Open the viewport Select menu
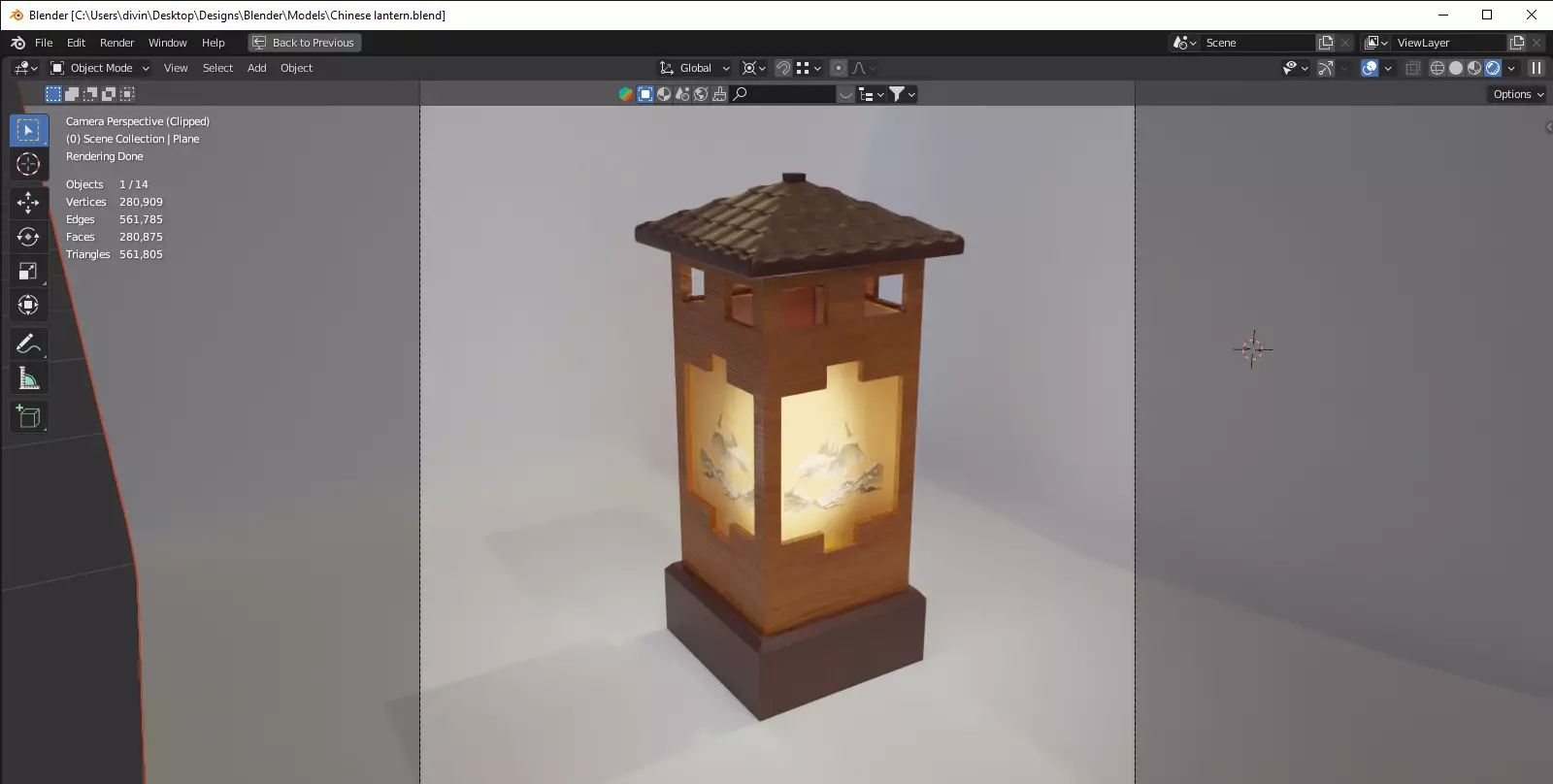 [217, 68]
